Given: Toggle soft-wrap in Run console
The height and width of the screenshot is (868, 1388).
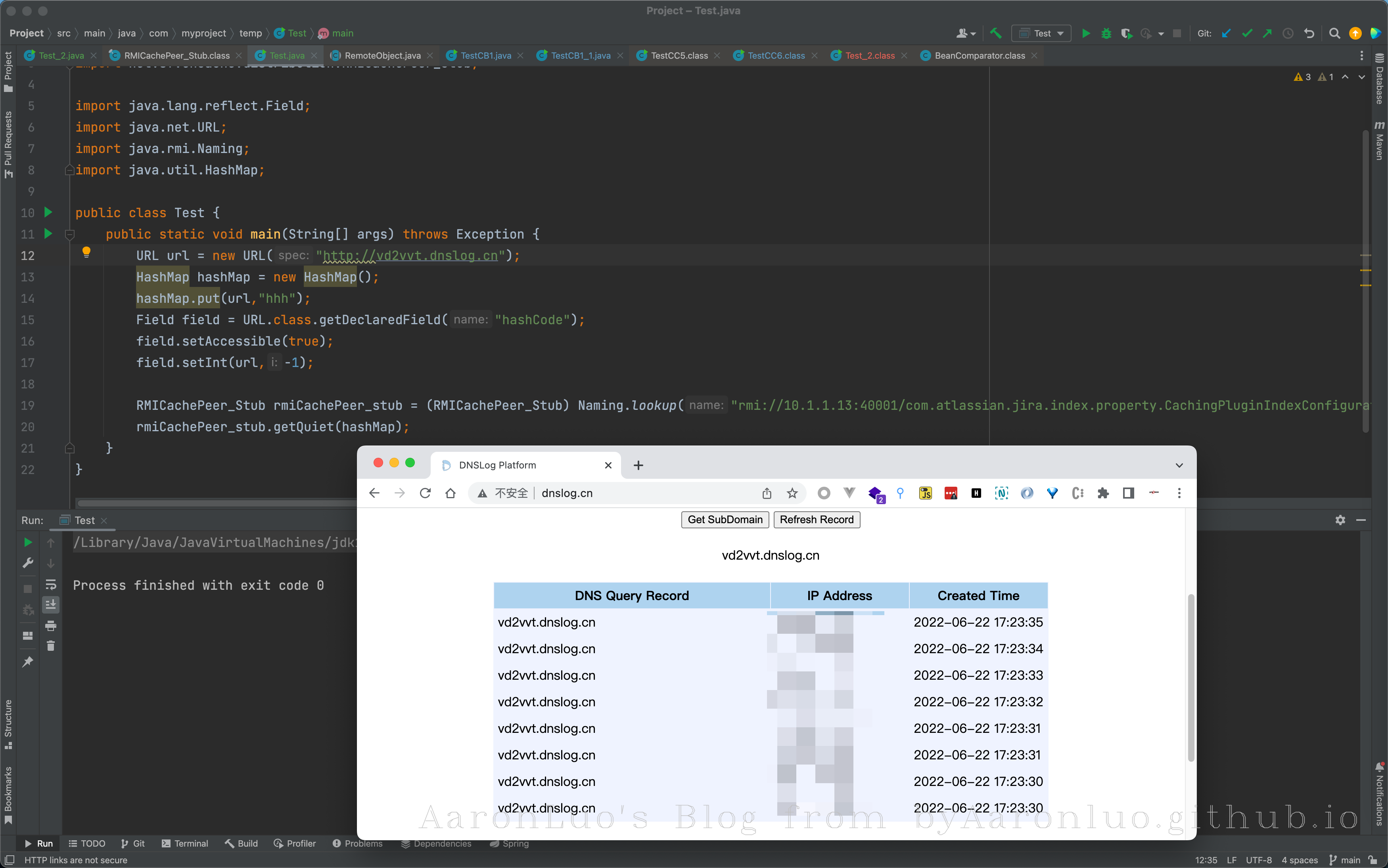Looking at the screenshot, I should [50, 584].
